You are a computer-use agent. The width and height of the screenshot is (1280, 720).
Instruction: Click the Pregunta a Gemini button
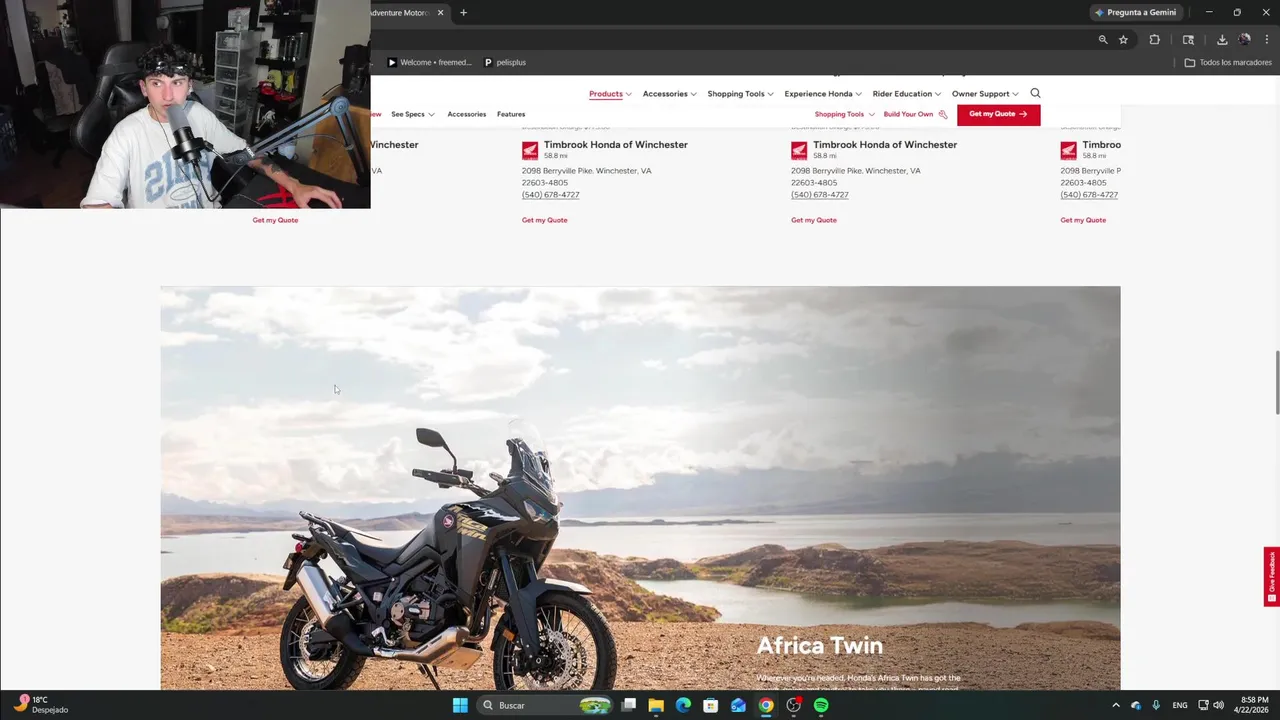1135,12
